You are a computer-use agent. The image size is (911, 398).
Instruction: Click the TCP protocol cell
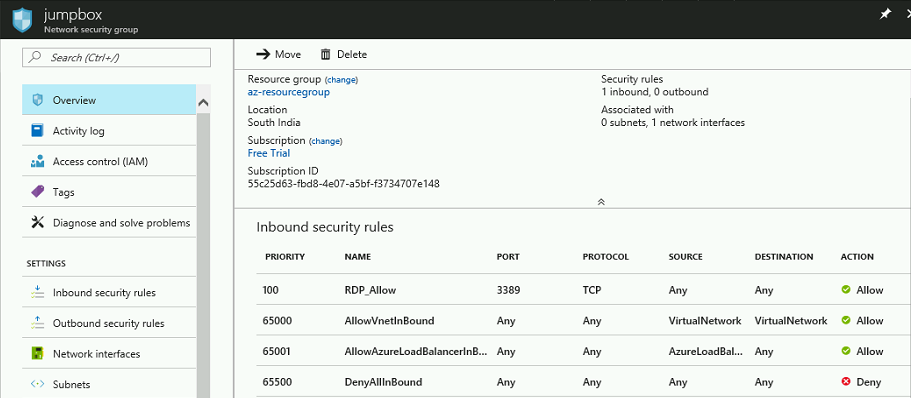[x=591, y=290]
